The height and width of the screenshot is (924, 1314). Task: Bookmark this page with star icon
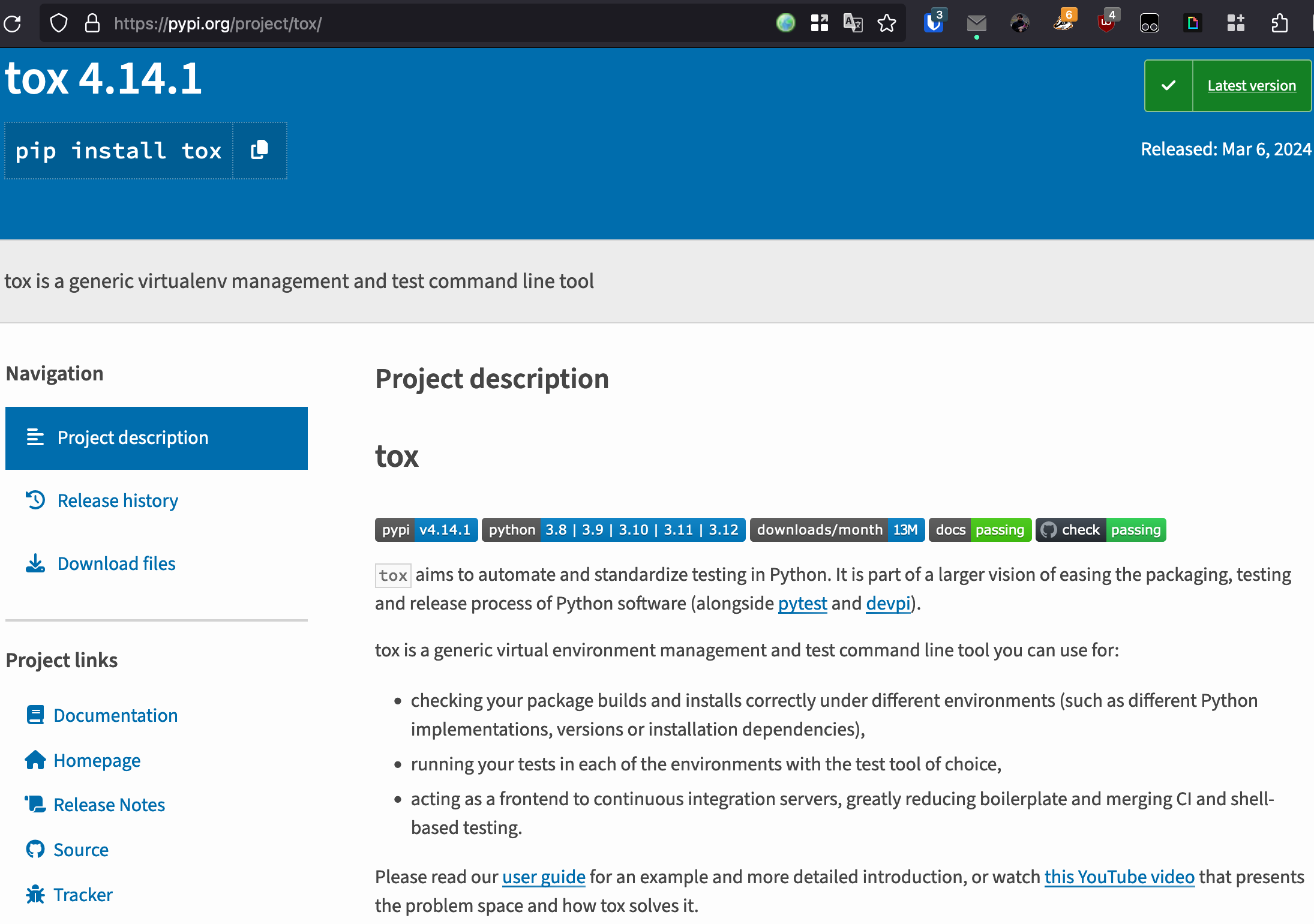coord(886,23)
